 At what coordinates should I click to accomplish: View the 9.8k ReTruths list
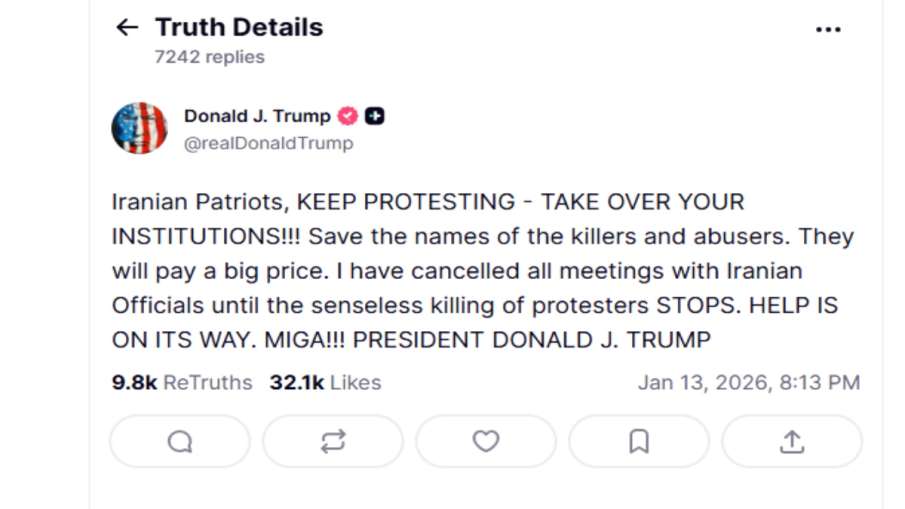(182, 382)
